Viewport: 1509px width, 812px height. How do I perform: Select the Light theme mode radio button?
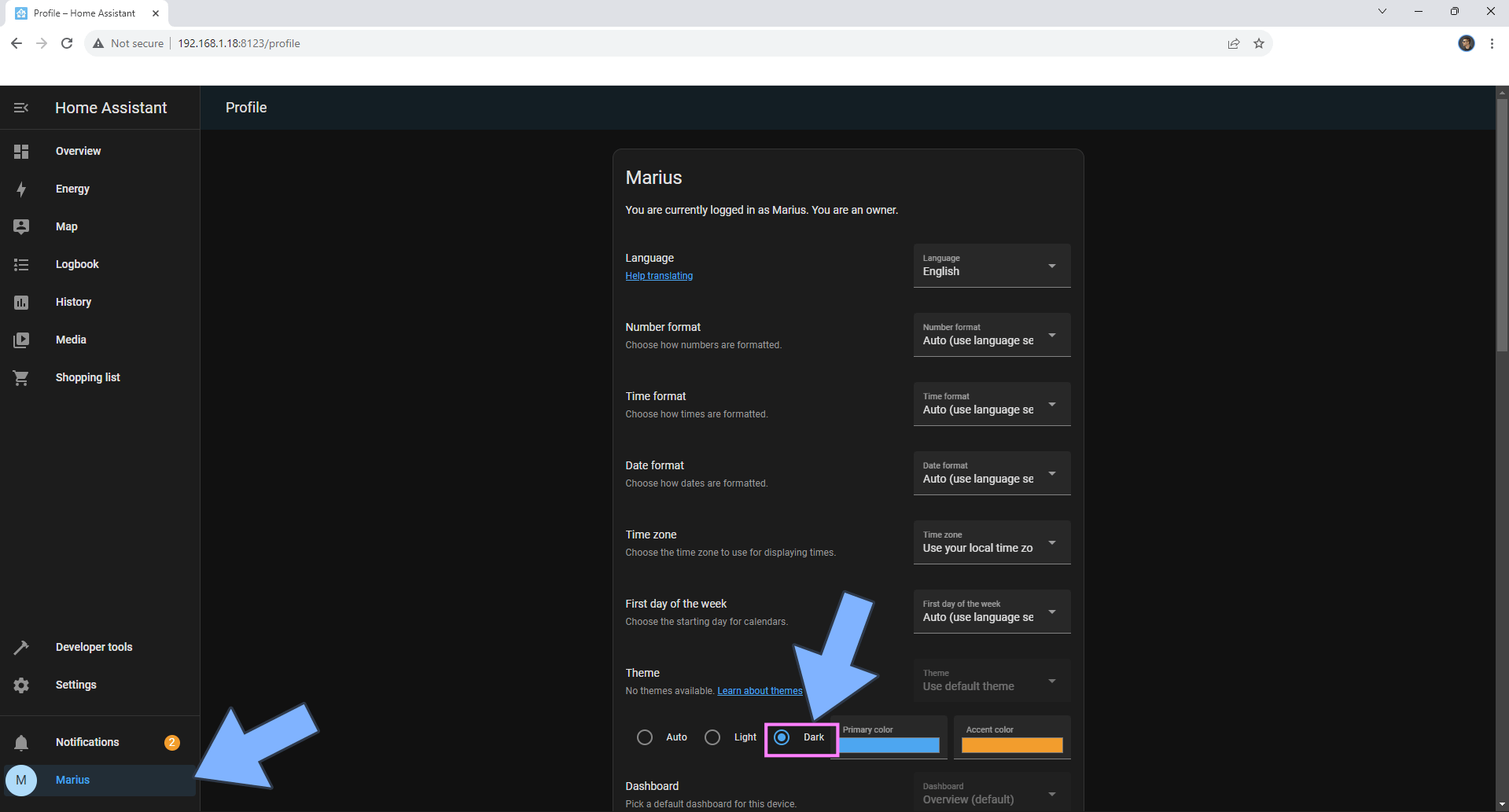712,737
